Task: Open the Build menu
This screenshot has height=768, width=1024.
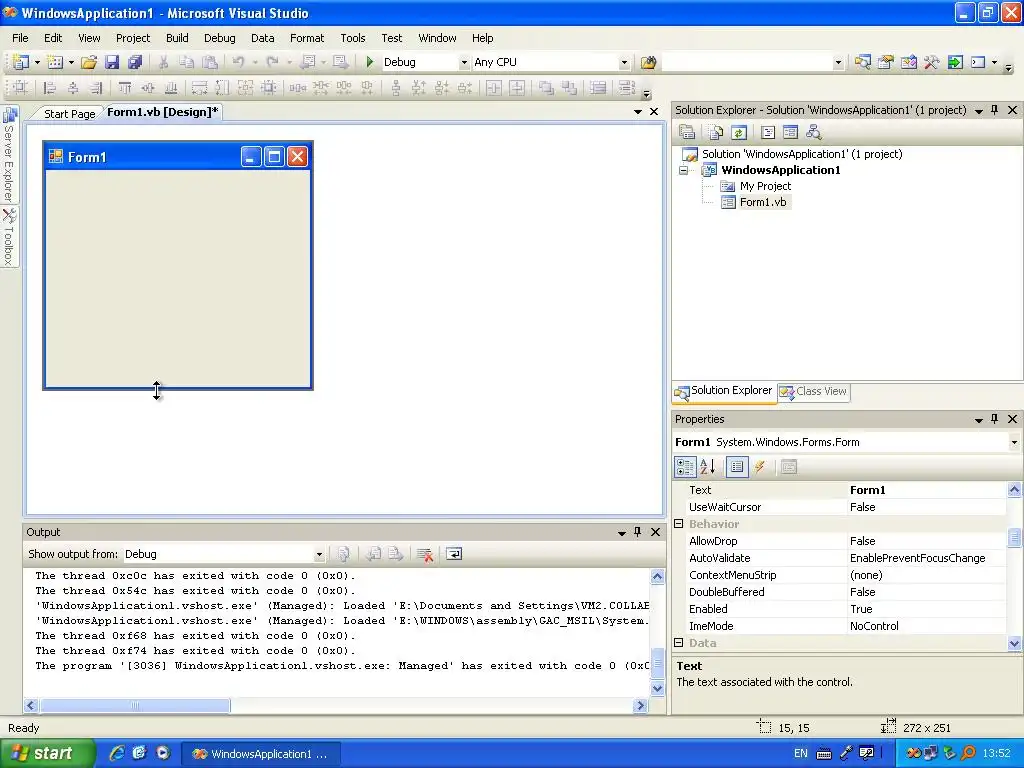Action: 177,38
